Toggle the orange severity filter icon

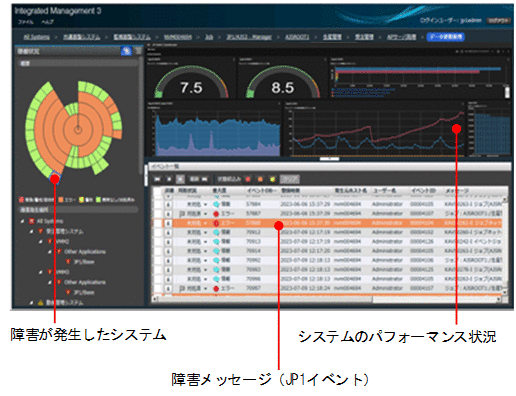(260, 179)
